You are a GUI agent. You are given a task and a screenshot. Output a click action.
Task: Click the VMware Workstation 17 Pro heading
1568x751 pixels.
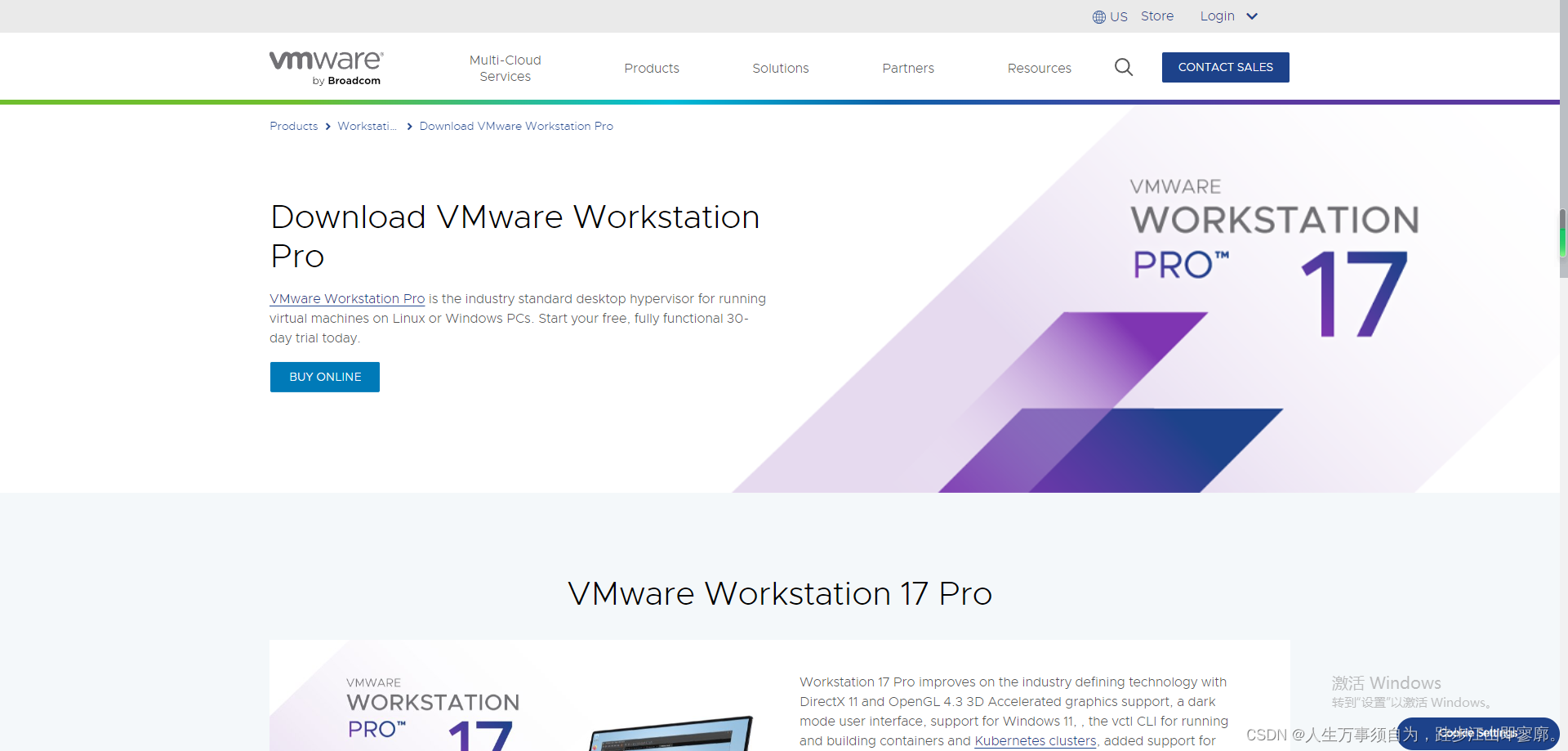(x=780, y=594)
